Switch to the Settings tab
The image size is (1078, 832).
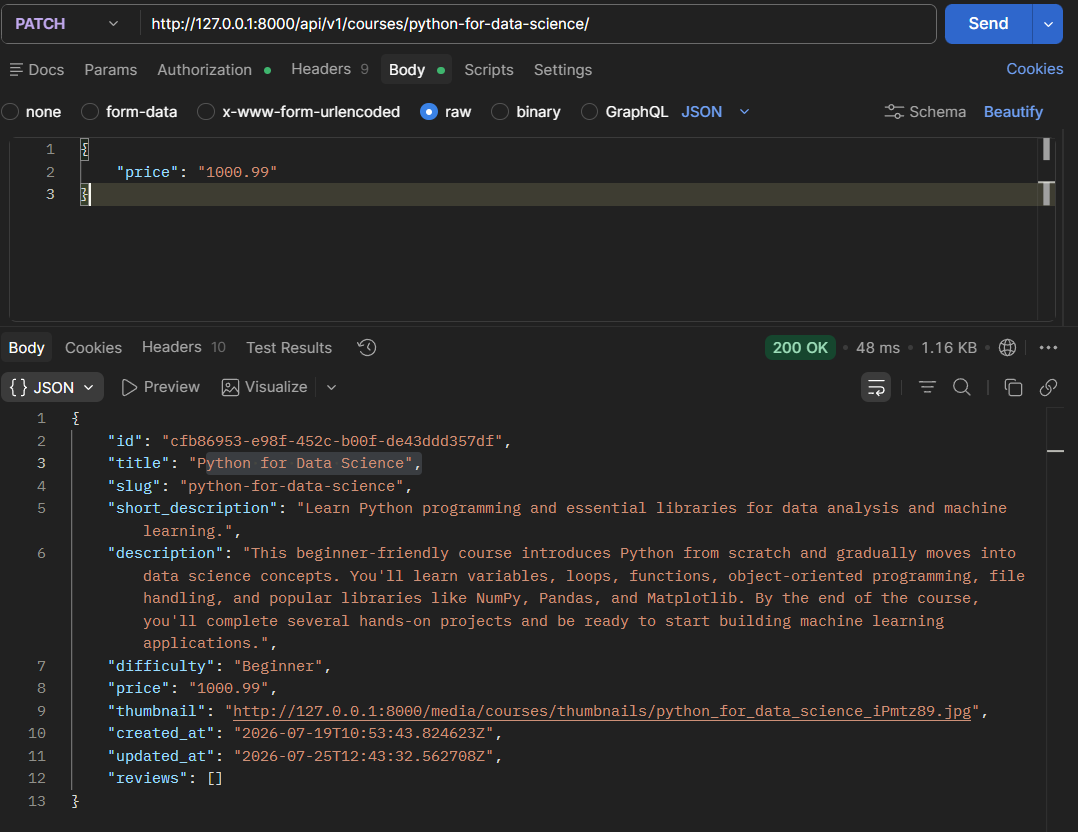point(563,70)
